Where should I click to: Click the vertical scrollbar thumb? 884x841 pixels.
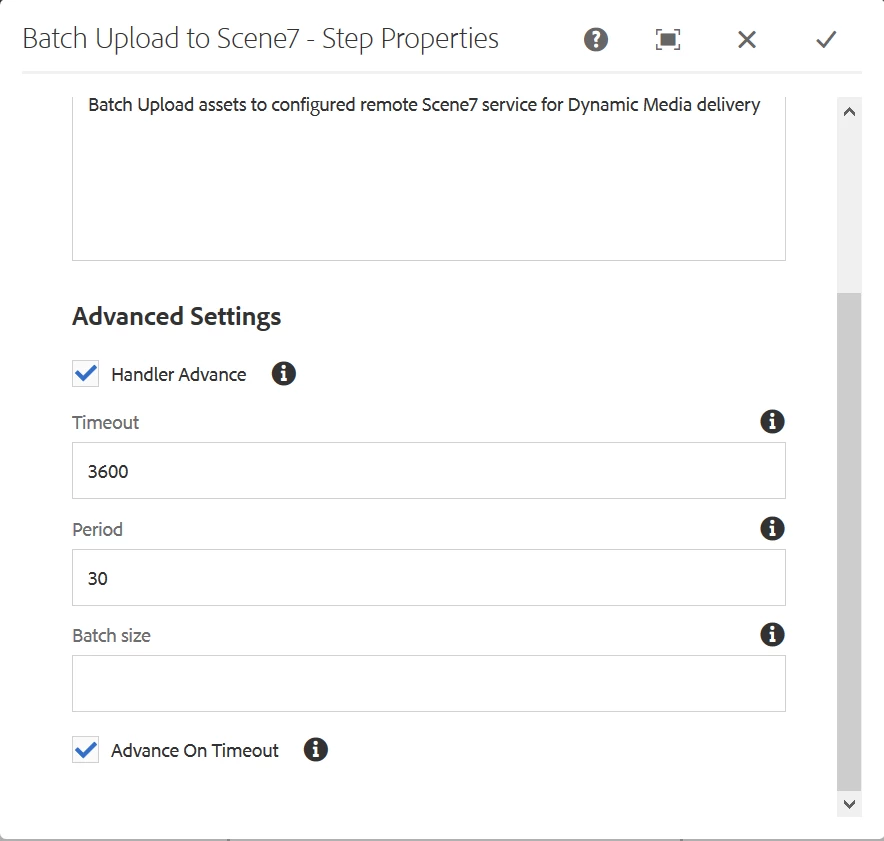[849, 542]
